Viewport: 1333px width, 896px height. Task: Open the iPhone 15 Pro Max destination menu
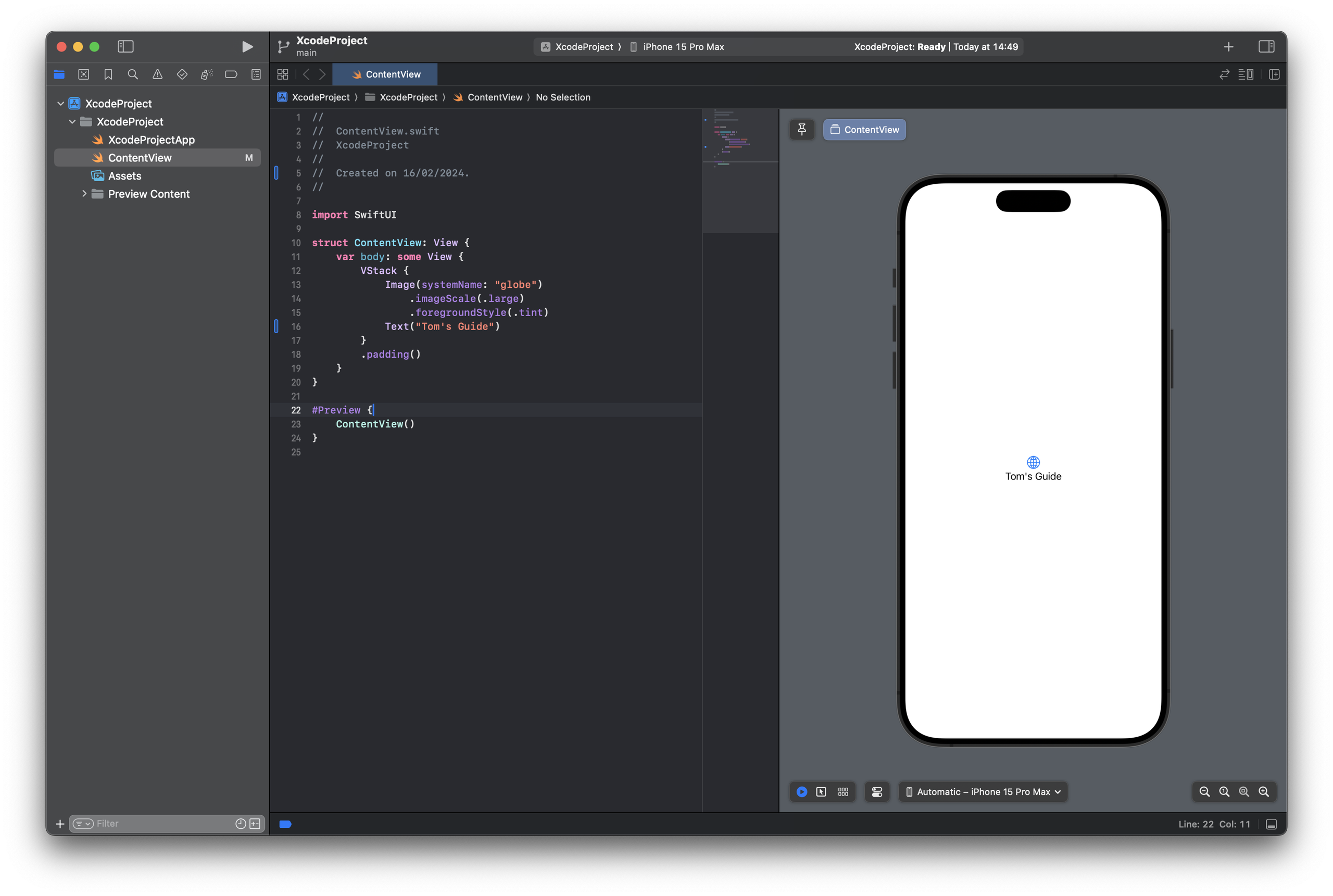683,47
